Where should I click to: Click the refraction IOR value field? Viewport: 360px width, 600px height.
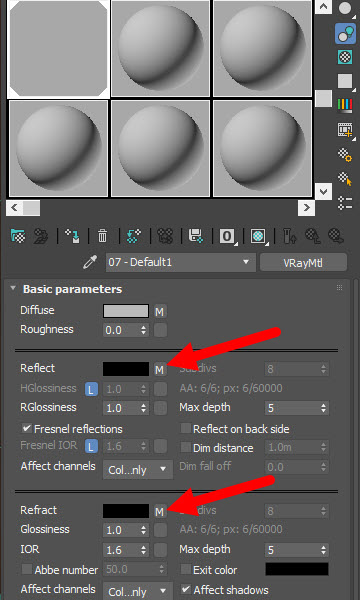(x=122, y=550)
